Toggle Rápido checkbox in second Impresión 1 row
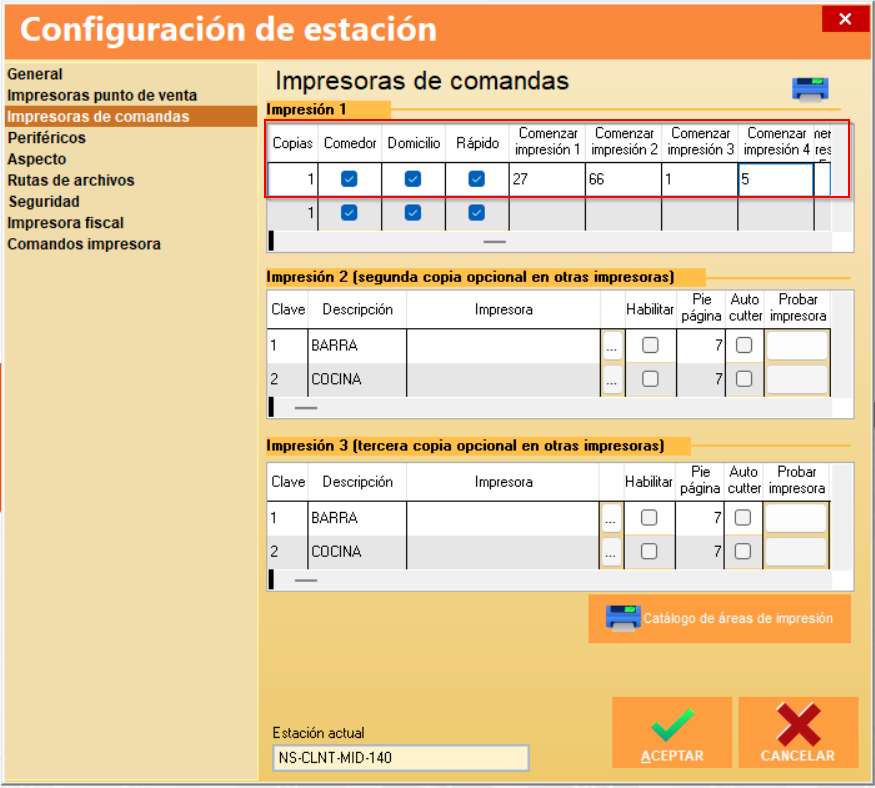Image resolution: width=875 pixels, height=788 pixels. tap(477, 213)
